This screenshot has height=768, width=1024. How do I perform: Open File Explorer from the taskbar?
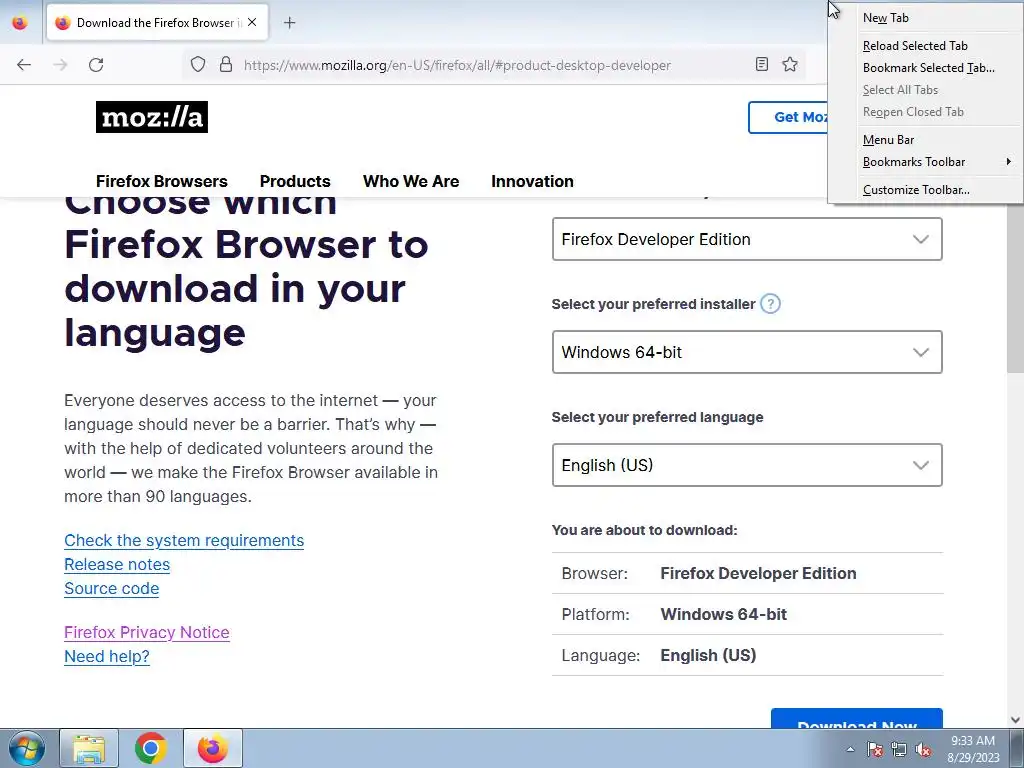pyautogui.click(x=89, y=748)
